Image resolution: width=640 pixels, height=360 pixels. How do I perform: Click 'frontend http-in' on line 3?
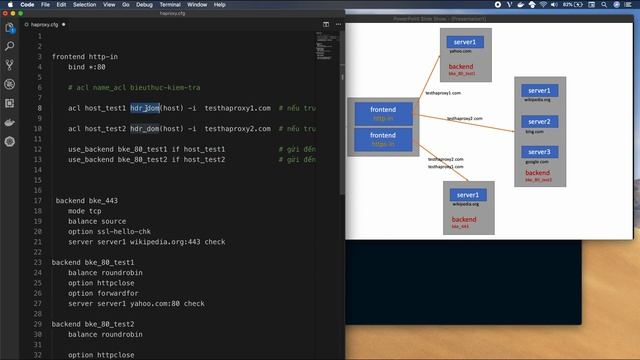[x=85, y=57]
